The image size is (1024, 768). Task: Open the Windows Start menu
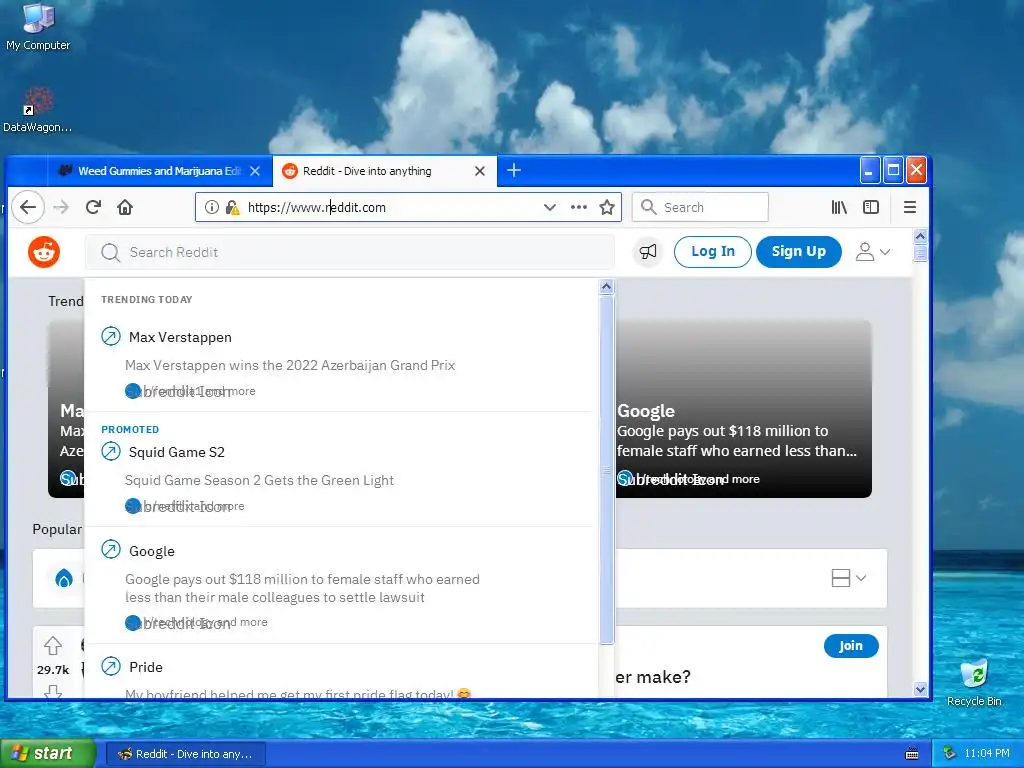click(x=48, y=754)
